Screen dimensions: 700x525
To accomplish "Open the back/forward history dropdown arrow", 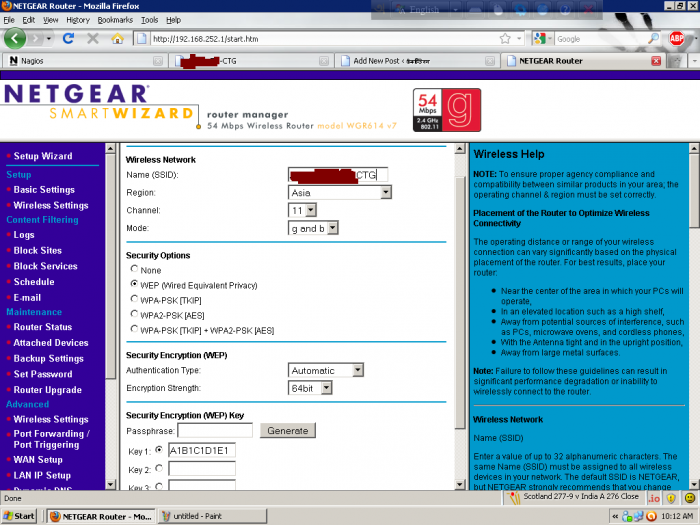I will point(49,39).
